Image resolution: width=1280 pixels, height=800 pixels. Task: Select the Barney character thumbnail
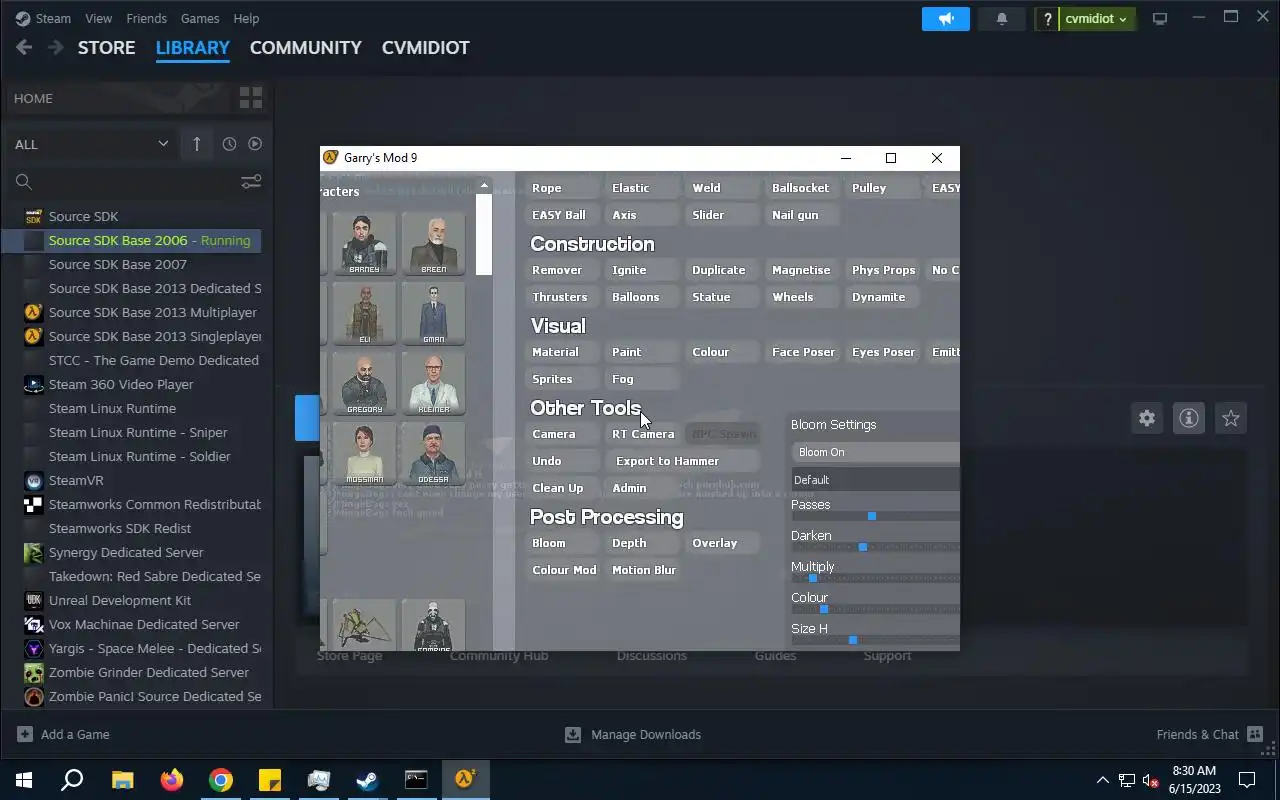[x=364, y=243]
